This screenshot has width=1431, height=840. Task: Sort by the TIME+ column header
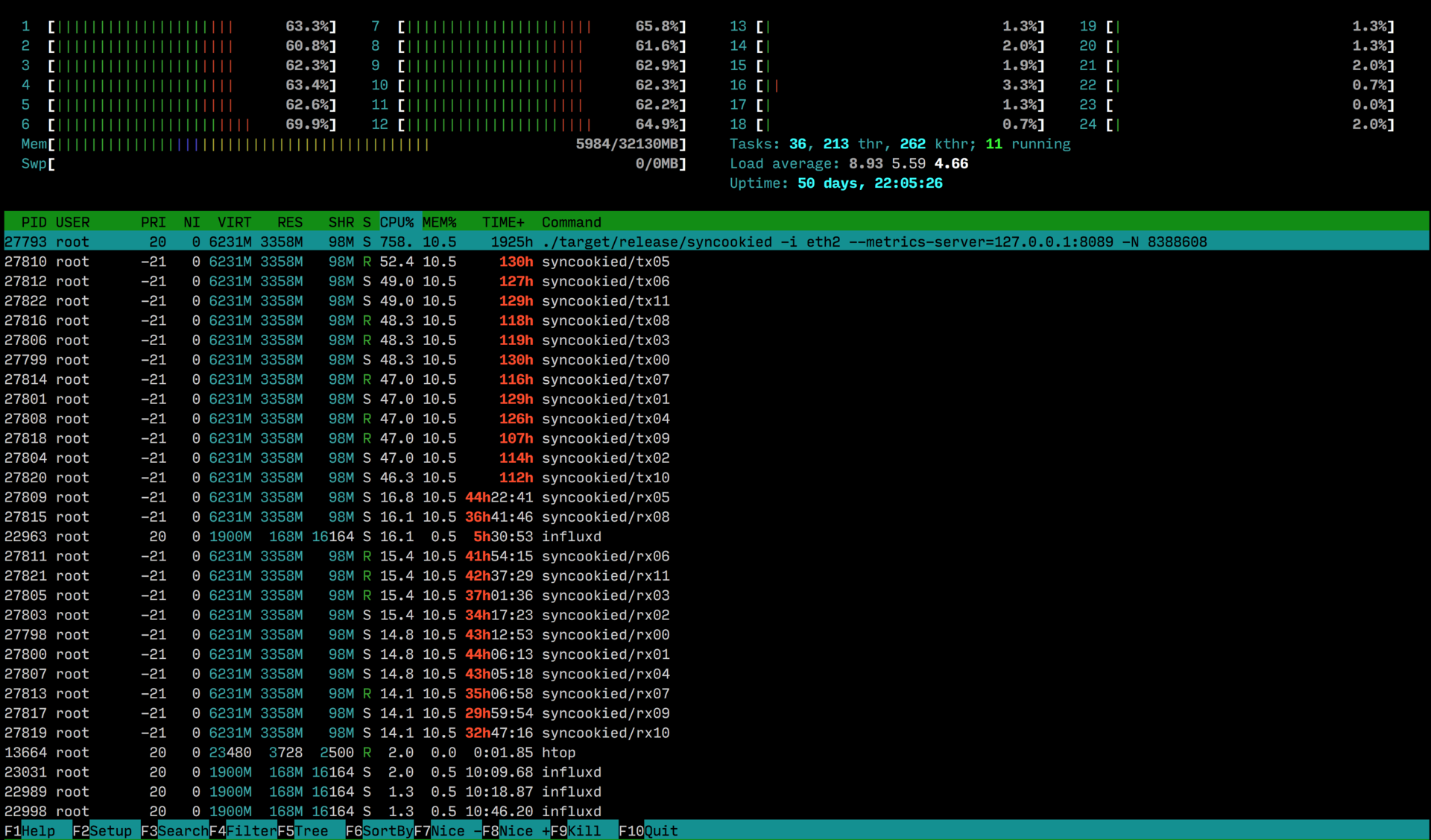click(x=503, y=222)
